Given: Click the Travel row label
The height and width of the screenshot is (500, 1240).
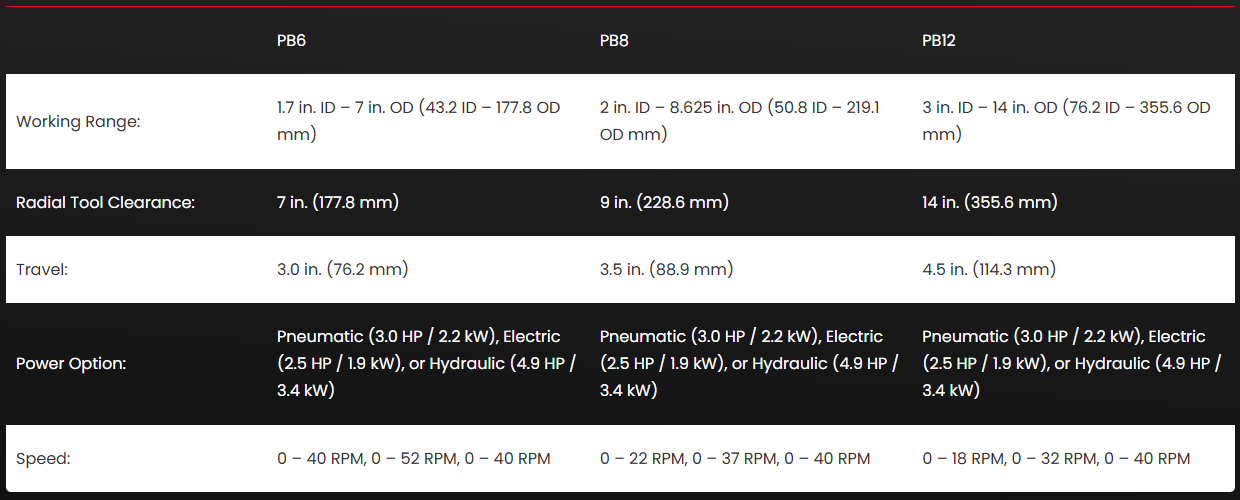Looking at the screenshot, I should (x=42, y=269).
